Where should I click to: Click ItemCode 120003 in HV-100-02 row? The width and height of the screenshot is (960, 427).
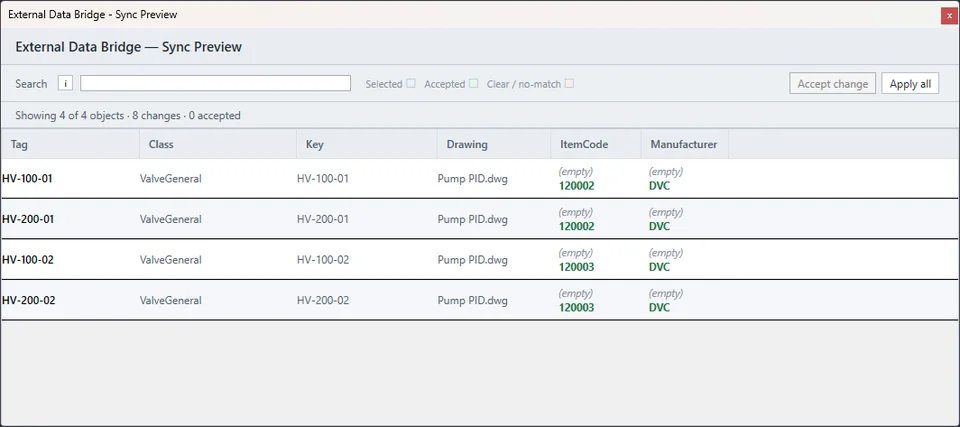(x=576, y=267)
